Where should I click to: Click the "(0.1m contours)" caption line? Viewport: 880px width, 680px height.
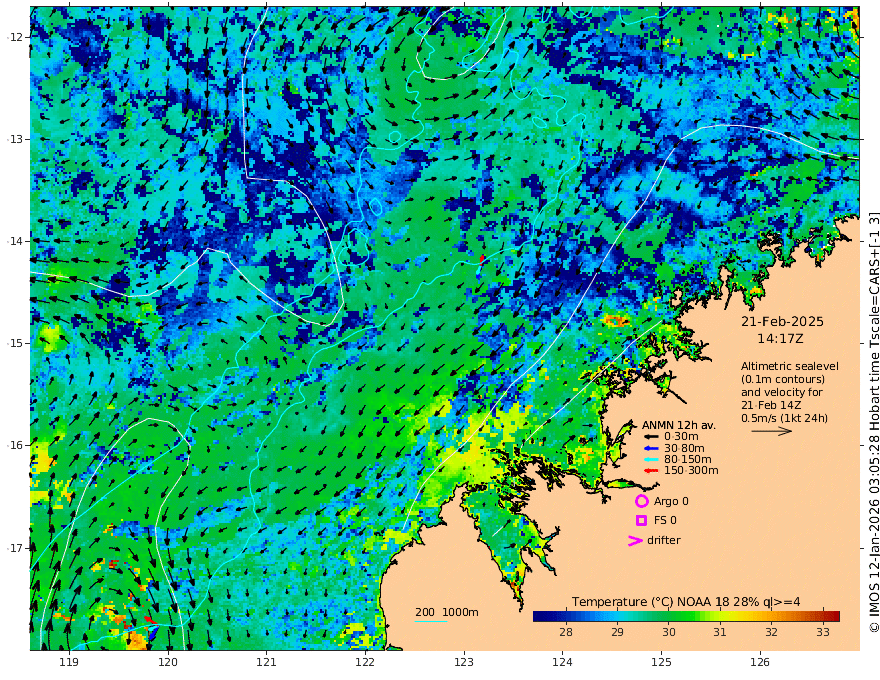(783, 379)
